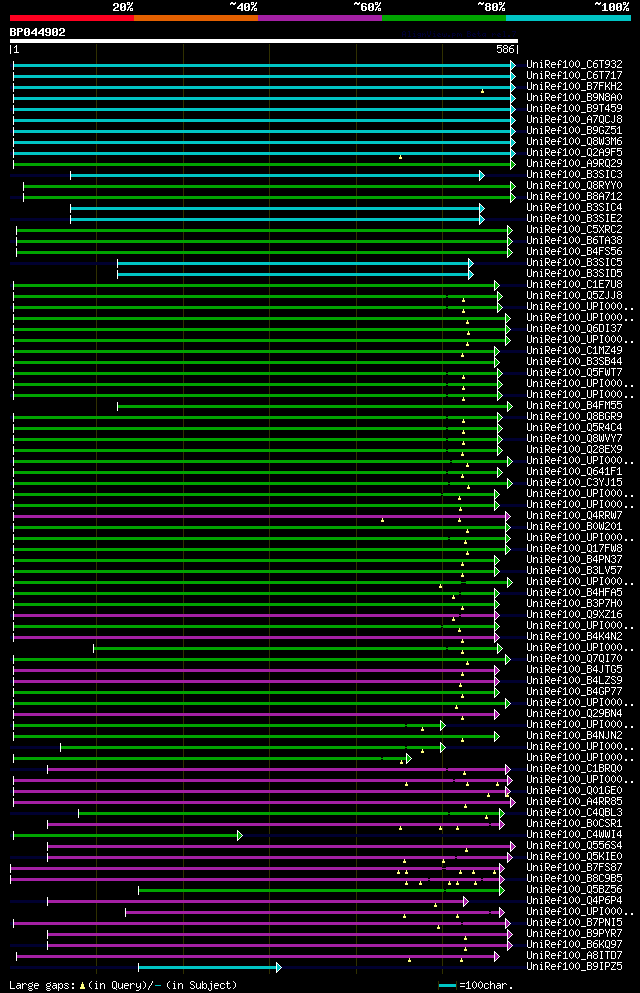Open hit UniRef100_B3SB44
This screenshot has width=640, height=993.
(x=574, y=362)
